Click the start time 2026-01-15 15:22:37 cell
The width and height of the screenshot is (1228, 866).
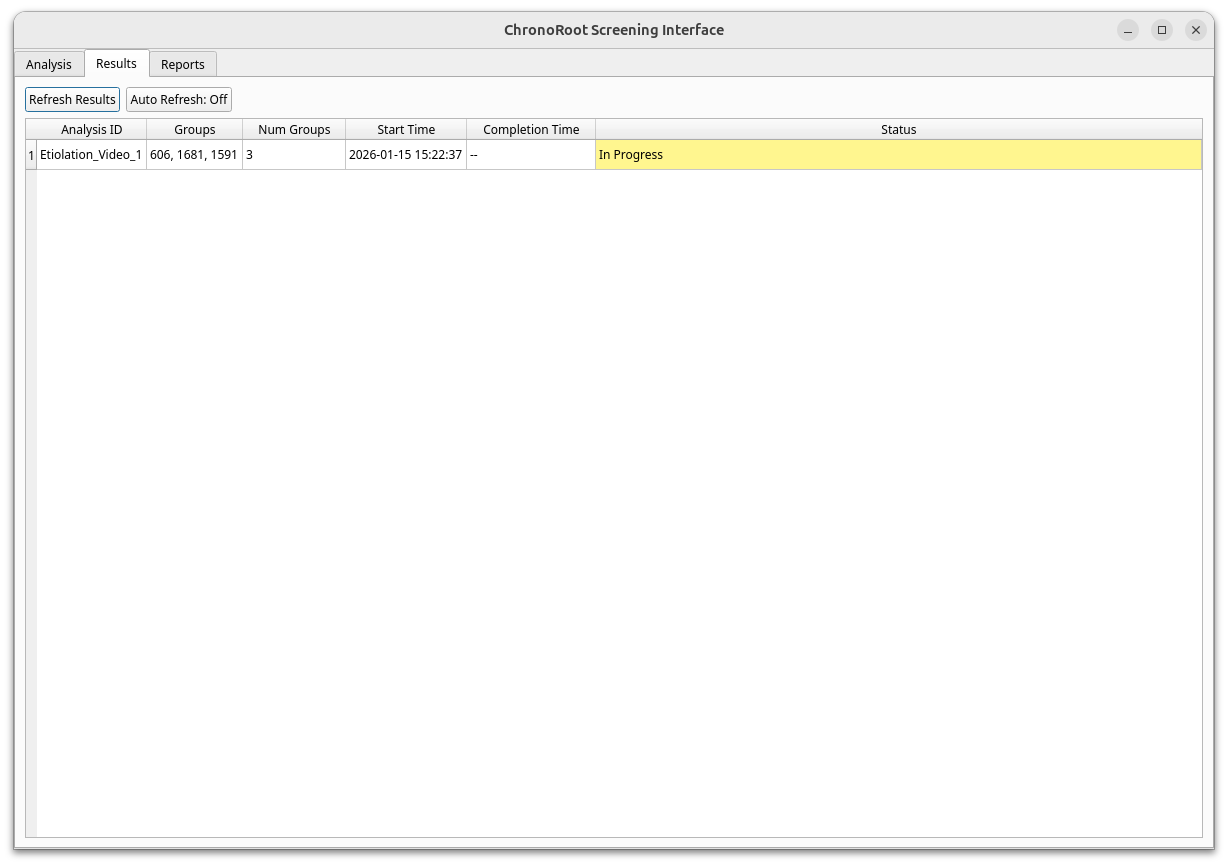click(x=406, y=154)
